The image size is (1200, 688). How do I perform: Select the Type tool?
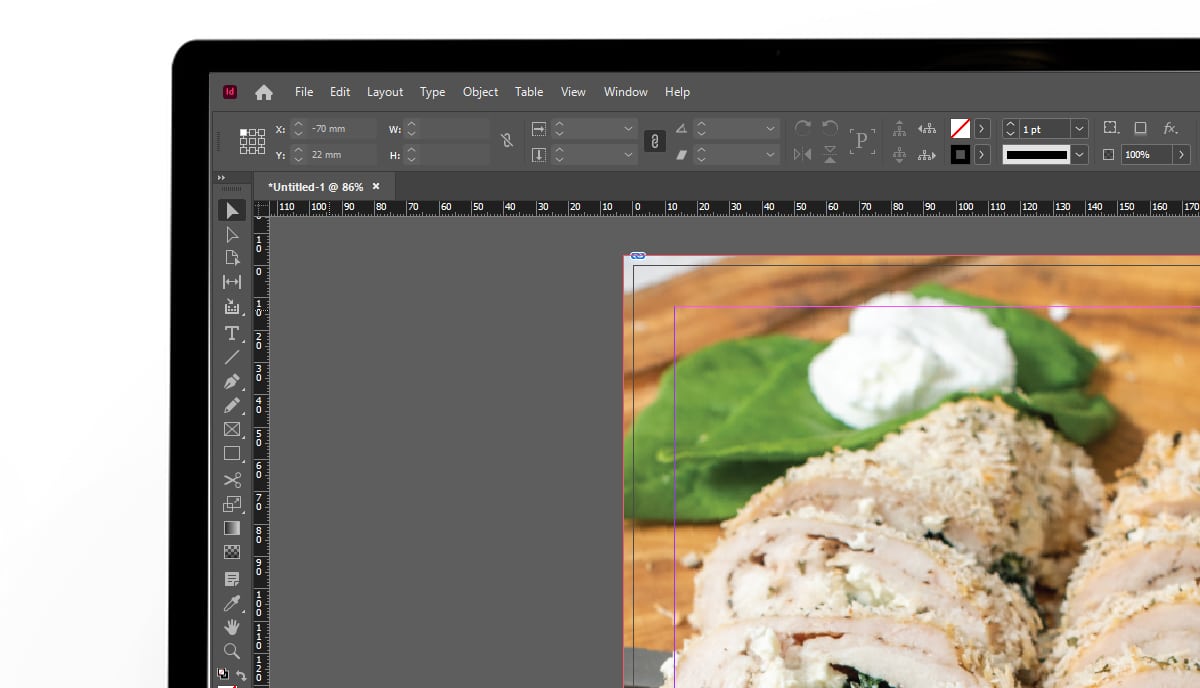(x=232, y=333)
